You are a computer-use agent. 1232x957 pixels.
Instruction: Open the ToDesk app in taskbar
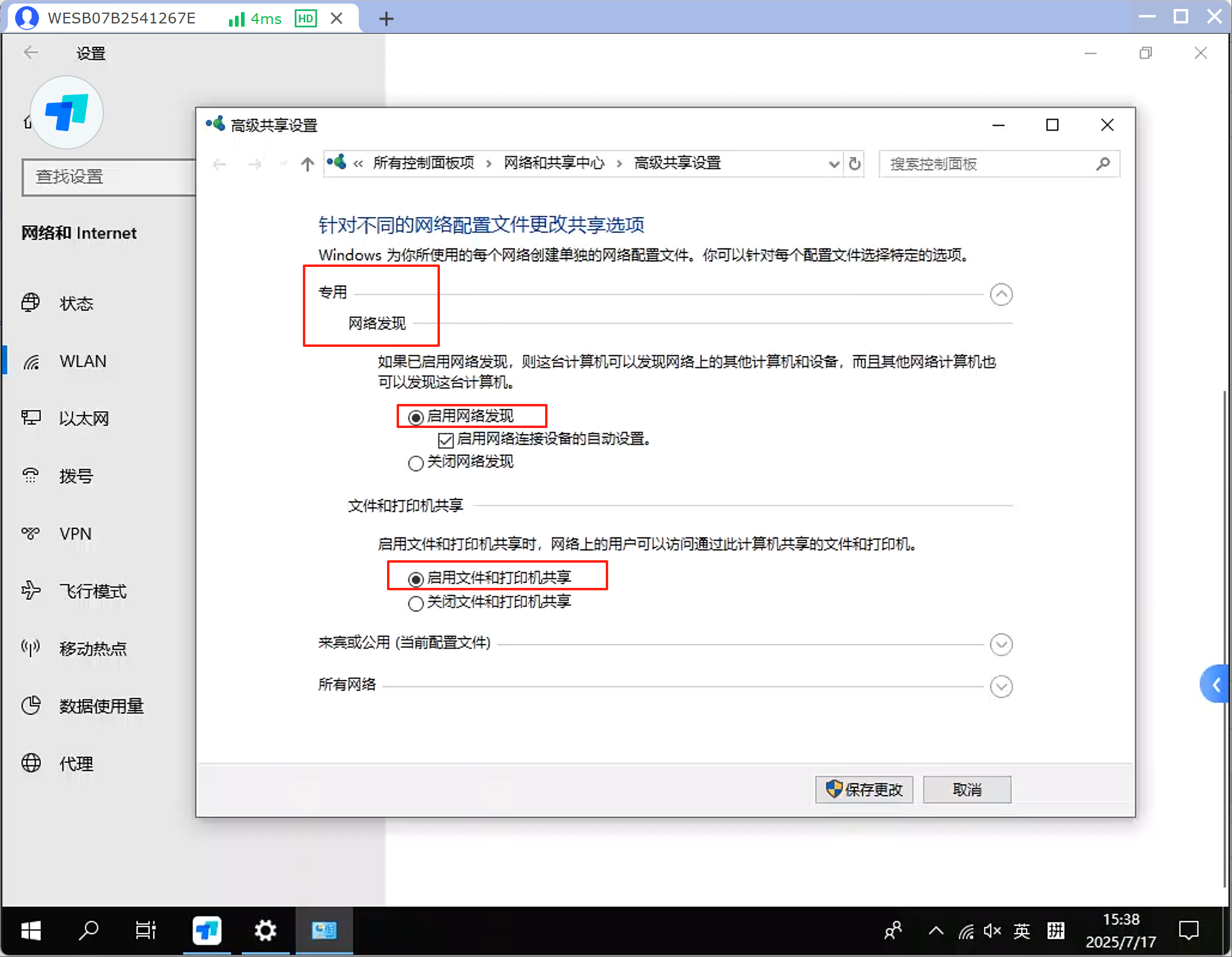pyautogui.click(x=207, y=931)
